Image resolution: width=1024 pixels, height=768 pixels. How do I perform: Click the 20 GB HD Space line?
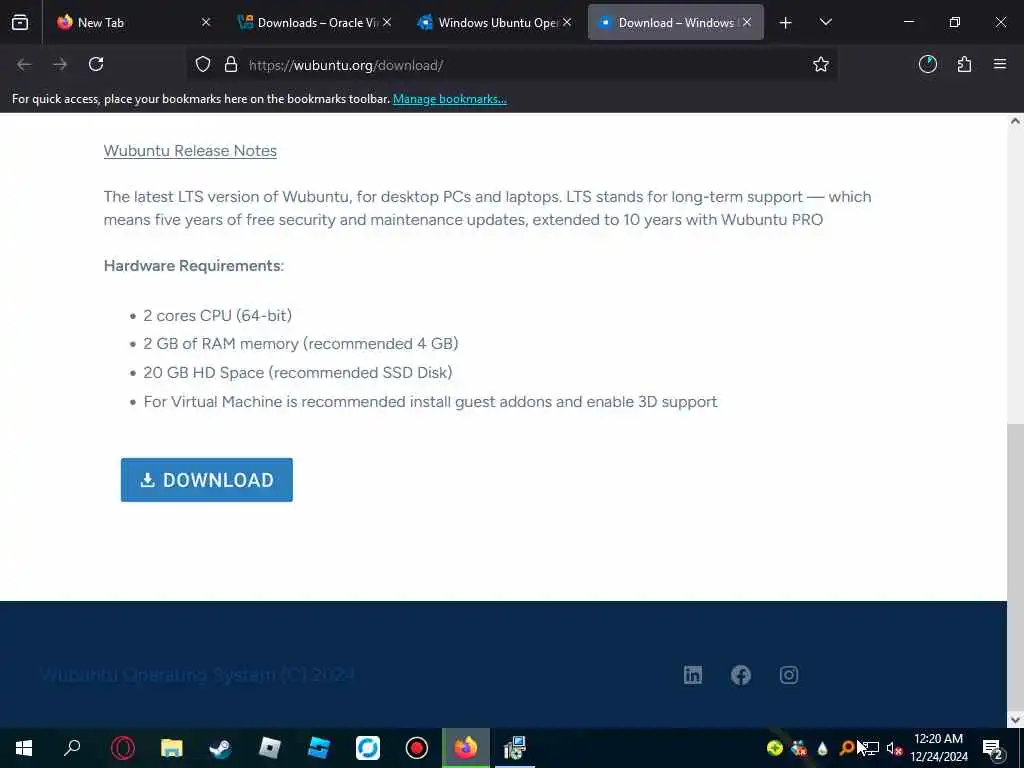coord(298,372)
